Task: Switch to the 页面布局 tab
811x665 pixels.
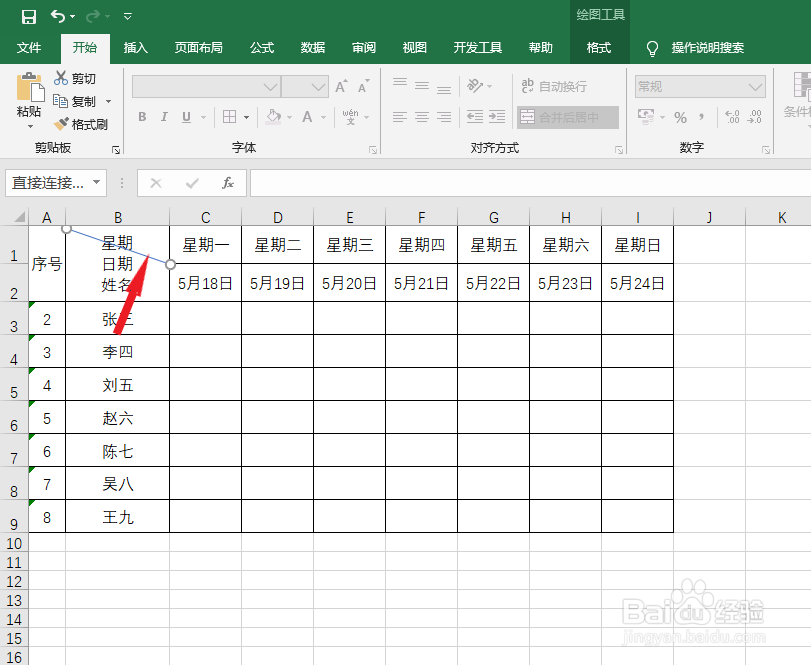Action: 199,48
